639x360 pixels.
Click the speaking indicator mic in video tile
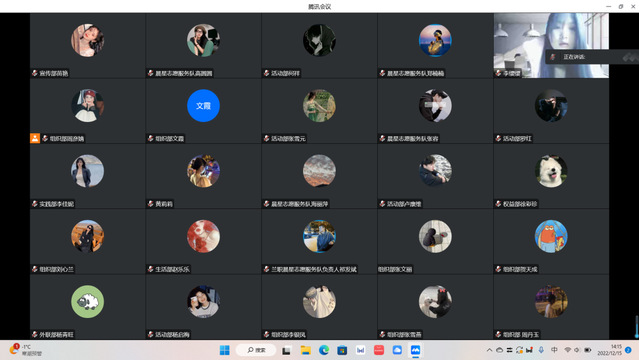click(x=553, y=57)
